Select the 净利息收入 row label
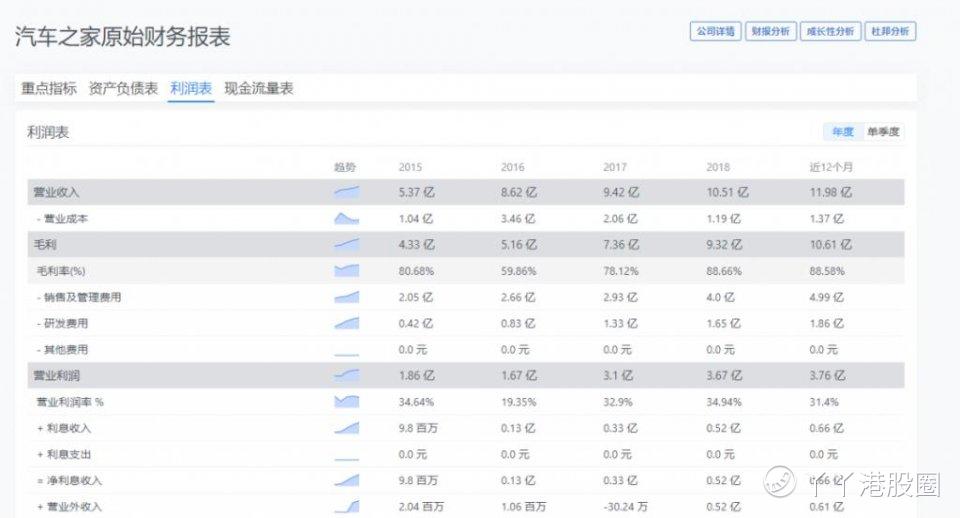This screenshot has height=518, width=960. coord(69,481)
